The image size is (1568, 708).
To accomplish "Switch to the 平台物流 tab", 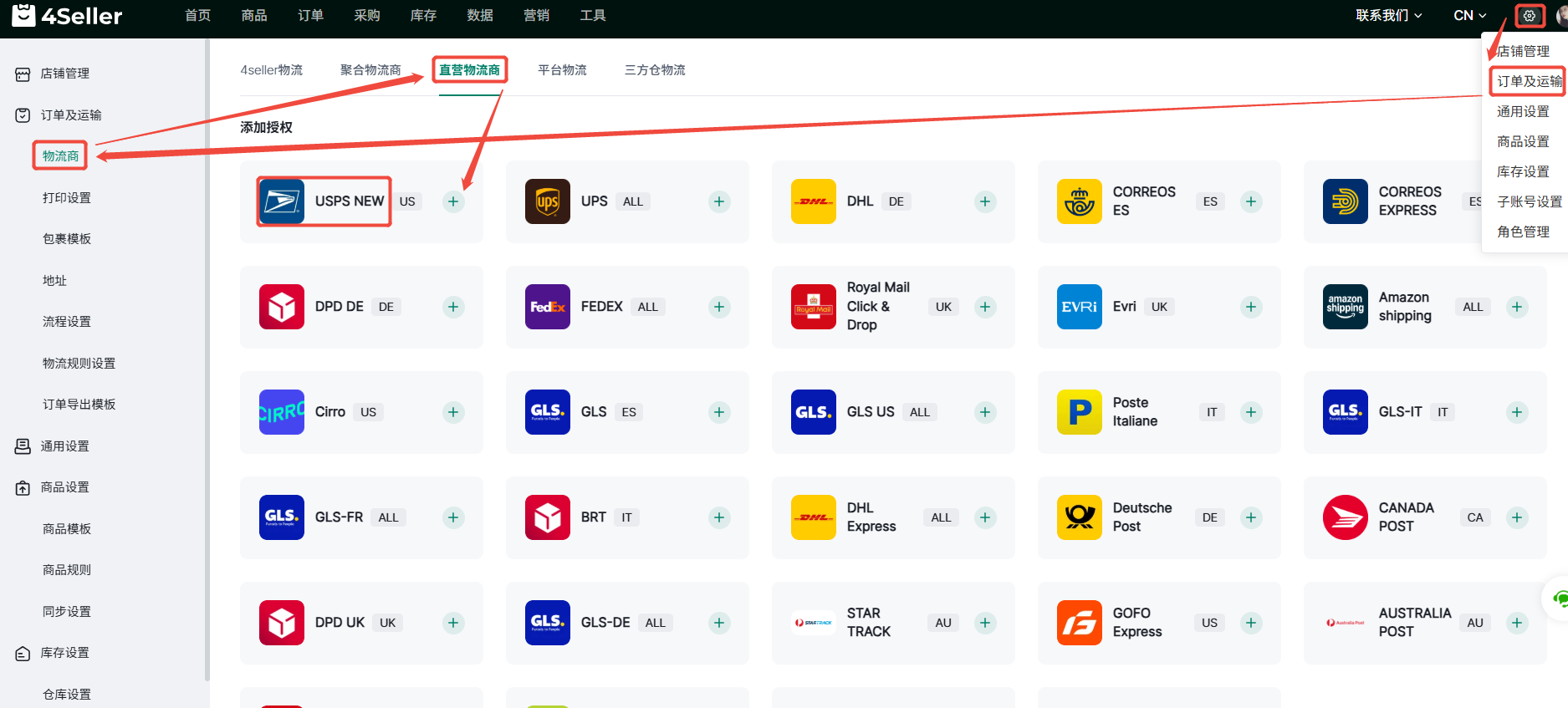I will coord(562,70).
